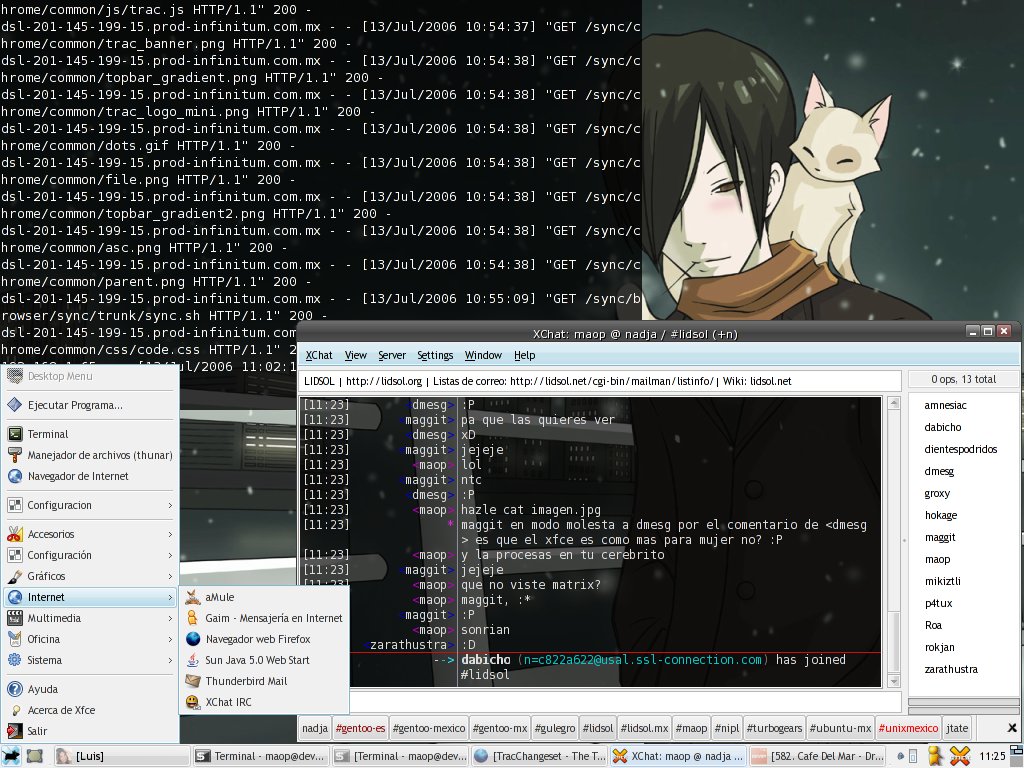This screenshot has height=768, width=1024.
Task: Open 582. Cafe Del Mar player from taskbar
Action: [818, 756]
